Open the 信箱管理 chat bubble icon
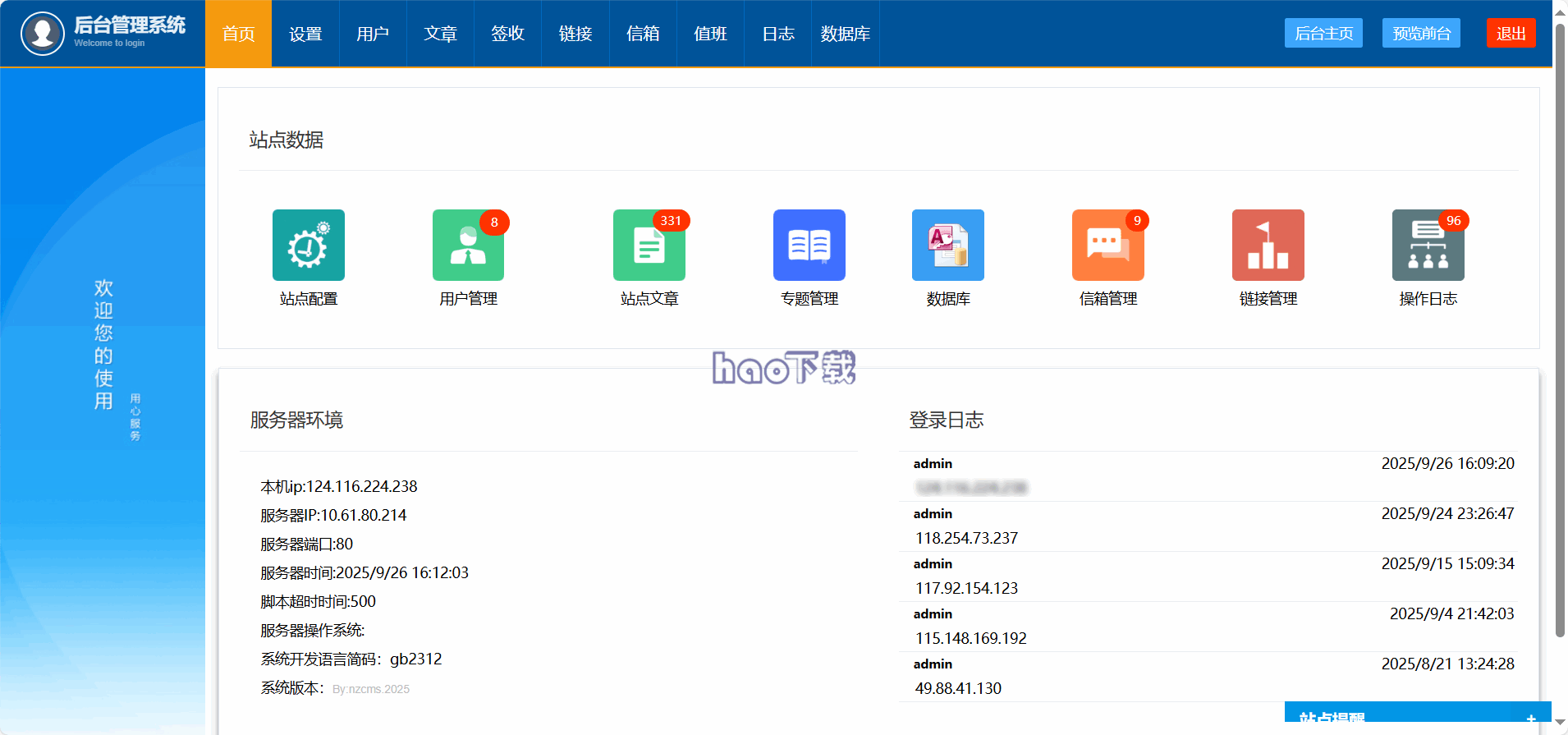The width and height of the screenshot is (1568, 735). [1107, 245]
